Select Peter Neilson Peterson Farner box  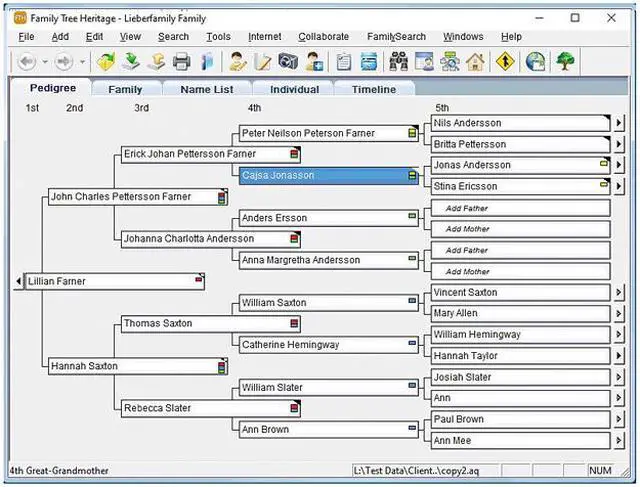pyautogui.click(x=329, y=133)
